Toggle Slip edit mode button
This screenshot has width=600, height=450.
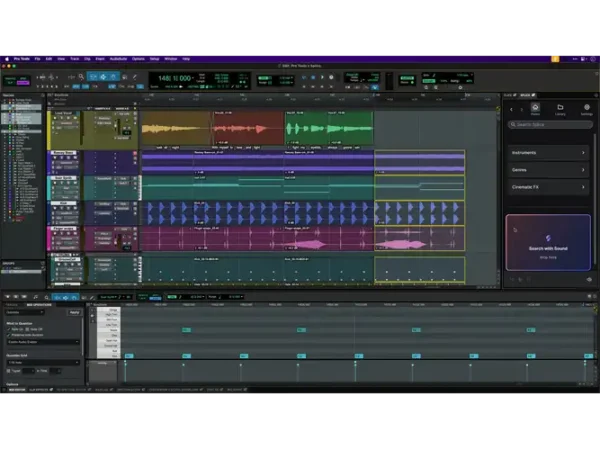coord(10,83)
